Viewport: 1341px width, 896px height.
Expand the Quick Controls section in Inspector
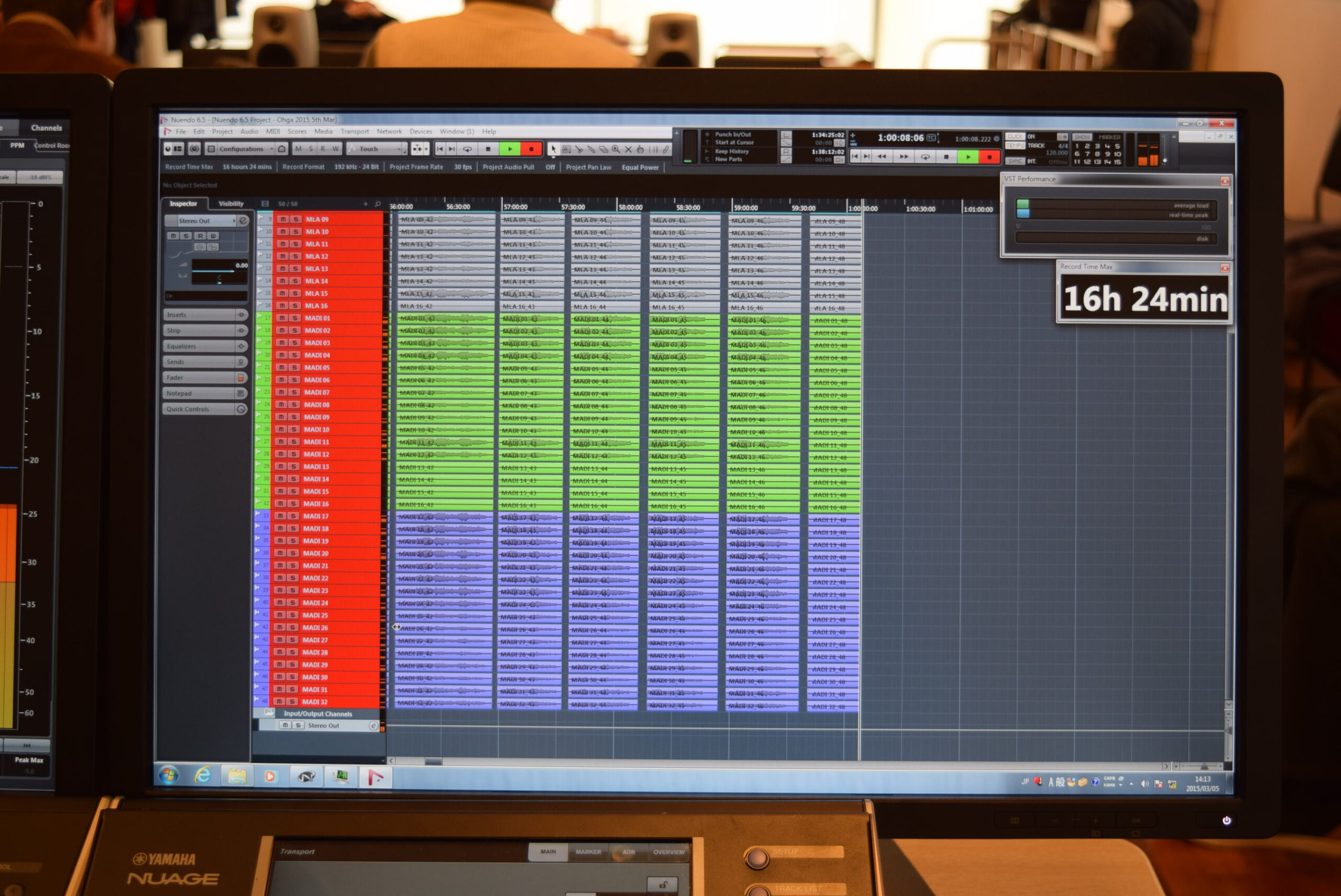click(205, 409)
